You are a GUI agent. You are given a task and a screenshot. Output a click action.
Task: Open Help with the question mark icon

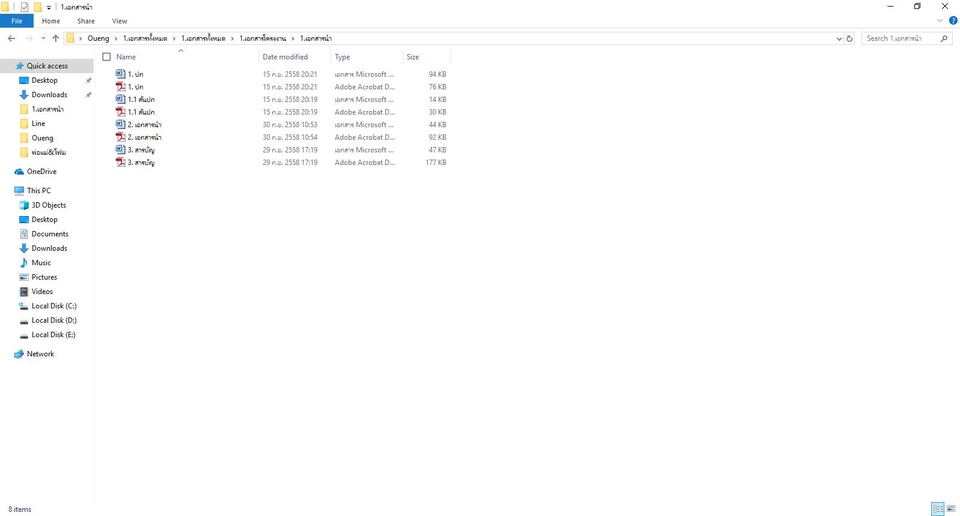pyautogui.click(x=953, y=21)
